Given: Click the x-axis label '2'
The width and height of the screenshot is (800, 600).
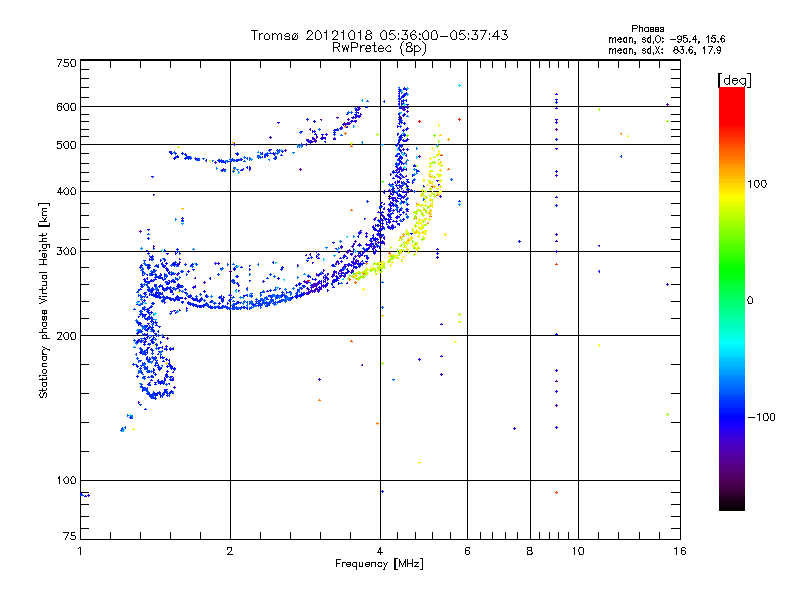Looking at the screenshot, I should pyautogui.click(x=230, y=551).
